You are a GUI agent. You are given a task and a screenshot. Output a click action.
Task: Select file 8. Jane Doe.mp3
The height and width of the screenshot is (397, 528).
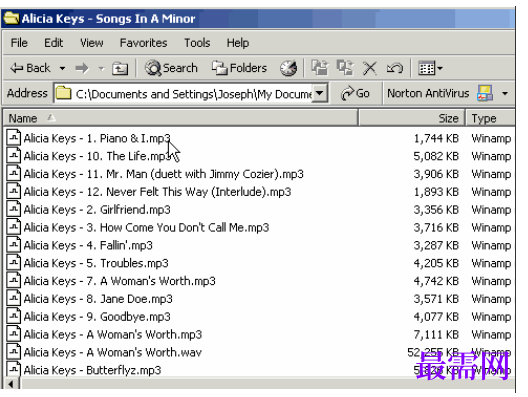(98, 299)
